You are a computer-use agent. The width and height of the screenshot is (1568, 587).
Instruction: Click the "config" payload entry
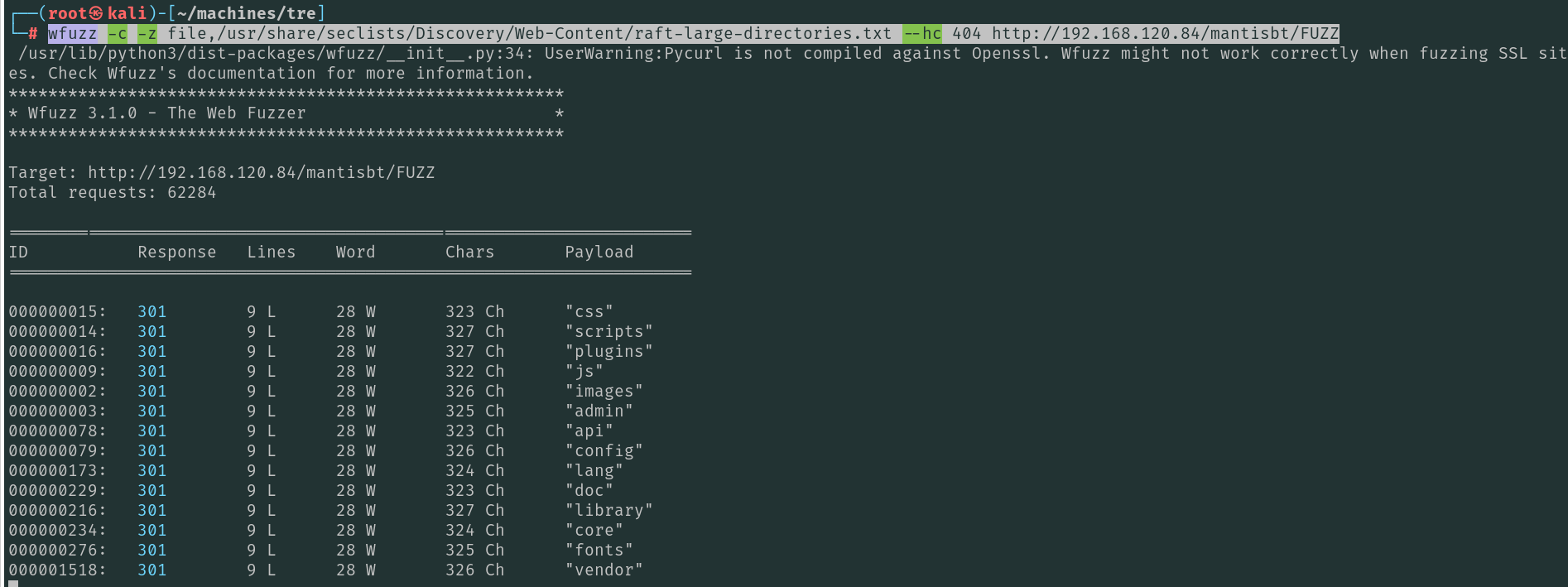(x=604, y=450)
